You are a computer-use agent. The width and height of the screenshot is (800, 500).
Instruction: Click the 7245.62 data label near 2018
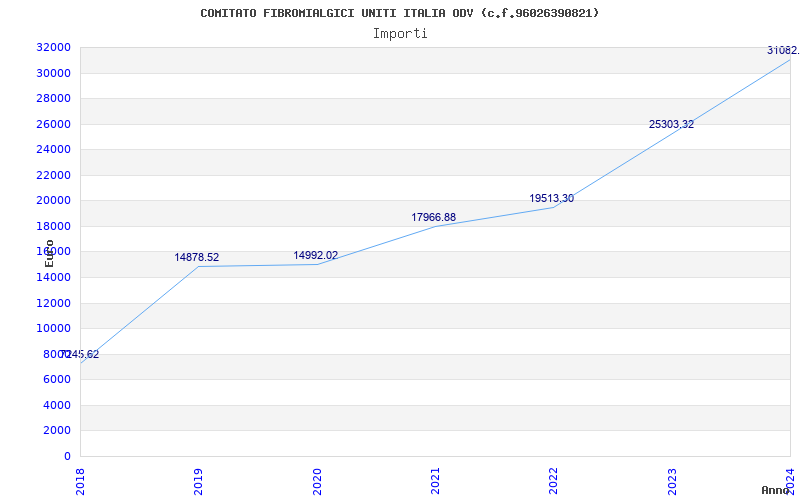(x=80, y=354)
